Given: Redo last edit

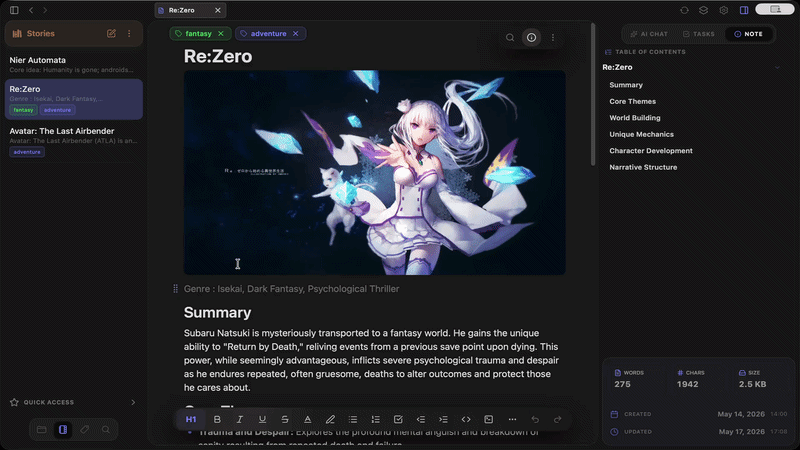Looking at the screenshot, I should click(x=558, y=419).
